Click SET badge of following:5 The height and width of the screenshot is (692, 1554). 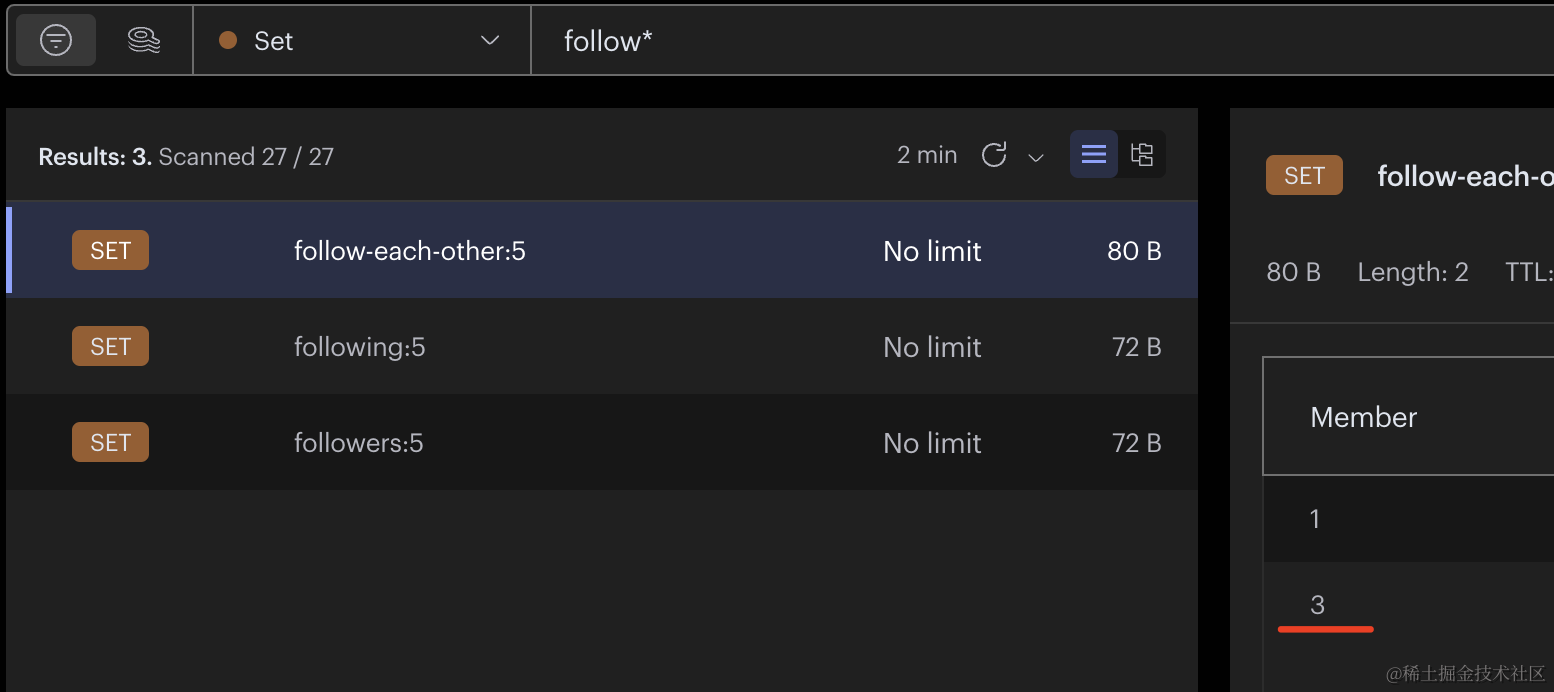click(x=110, y=347)
